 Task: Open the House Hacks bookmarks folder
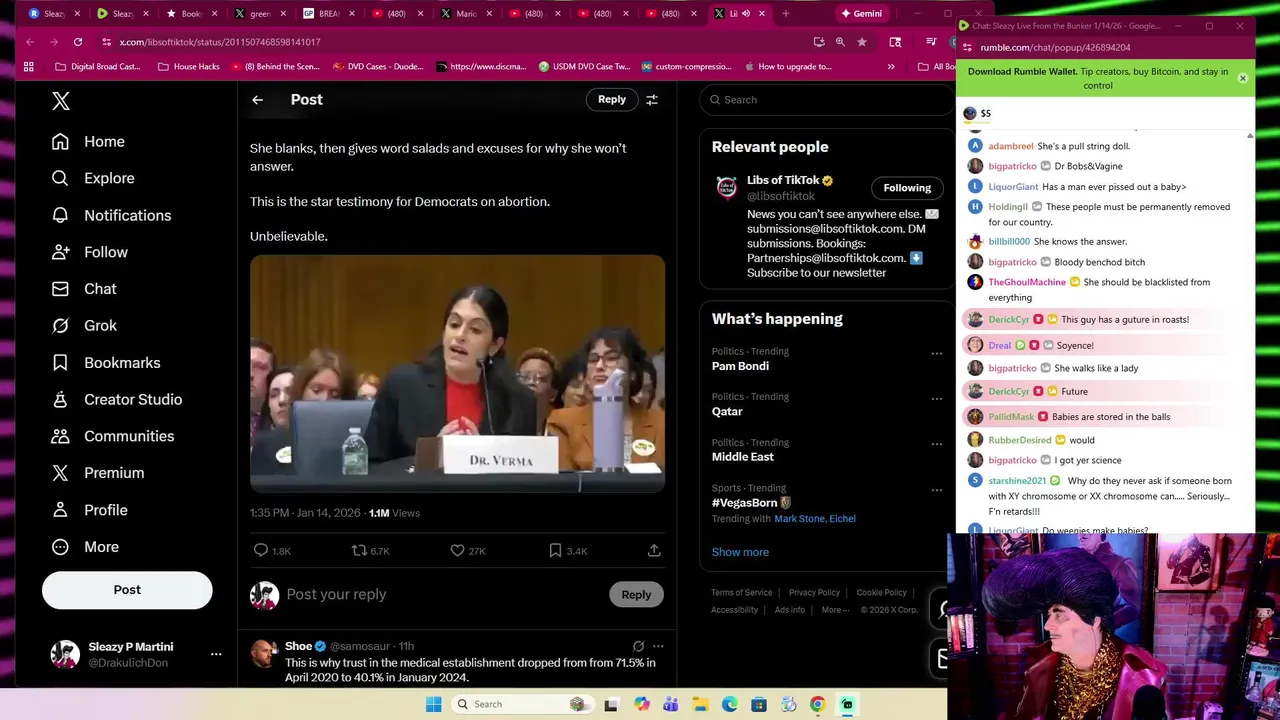188,67
